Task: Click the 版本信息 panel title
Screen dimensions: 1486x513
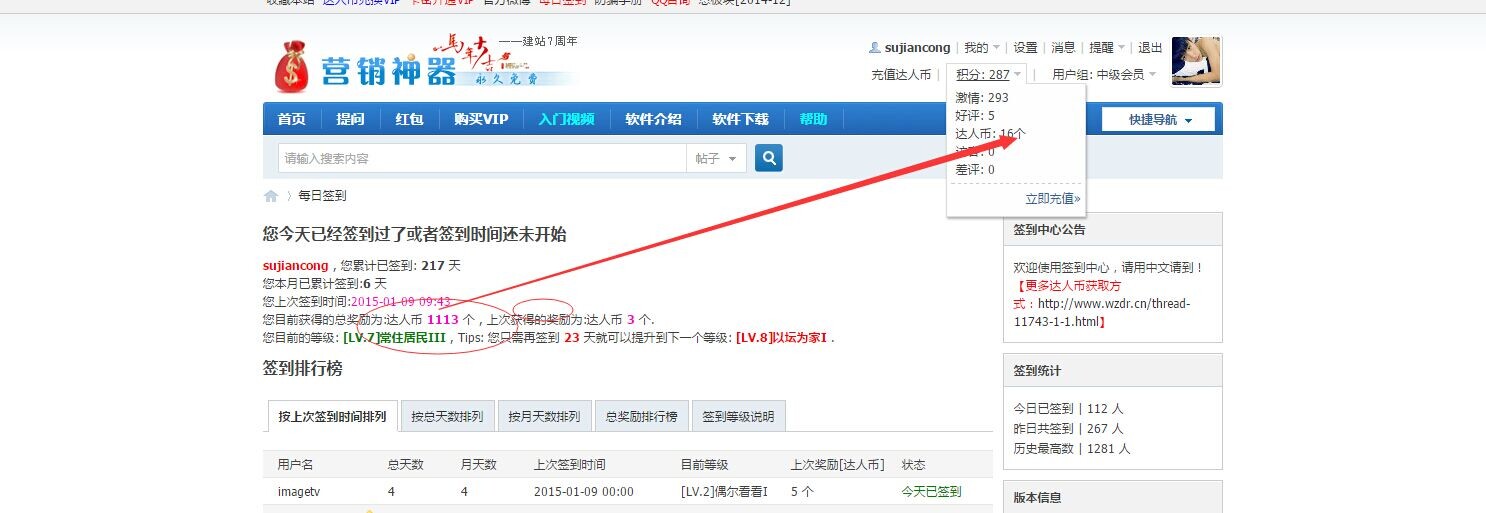Action: click(x=1037, y=498)
